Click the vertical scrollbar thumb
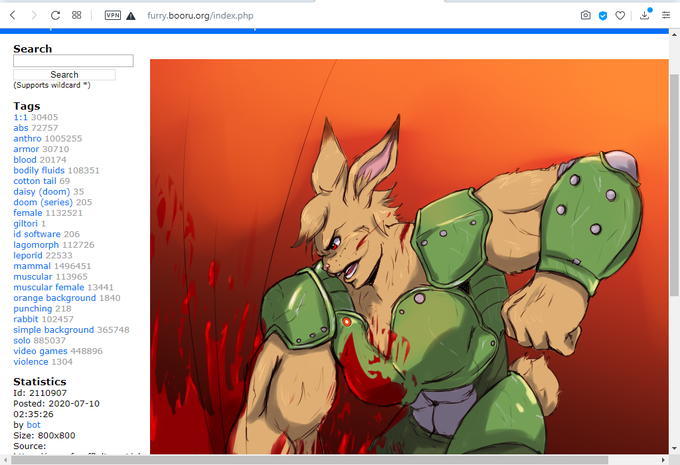Viewport: 680px width, 465px height. tap(674, 185)
